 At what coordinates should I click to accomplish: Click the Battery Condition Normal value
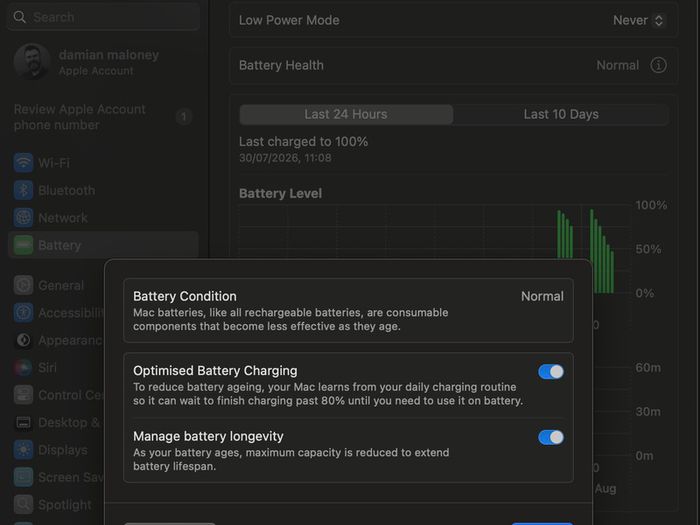[x=542, y=296]
